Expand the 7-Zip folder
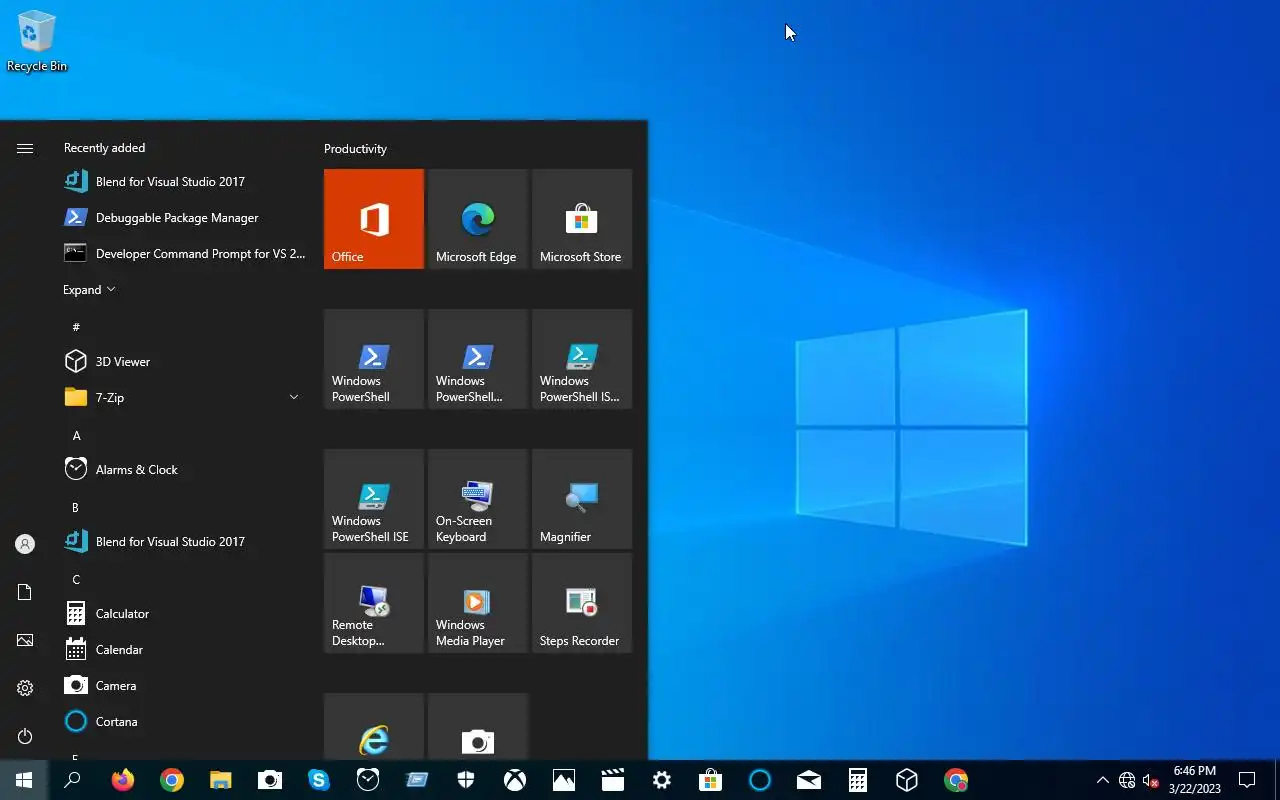 coord(182,398)
